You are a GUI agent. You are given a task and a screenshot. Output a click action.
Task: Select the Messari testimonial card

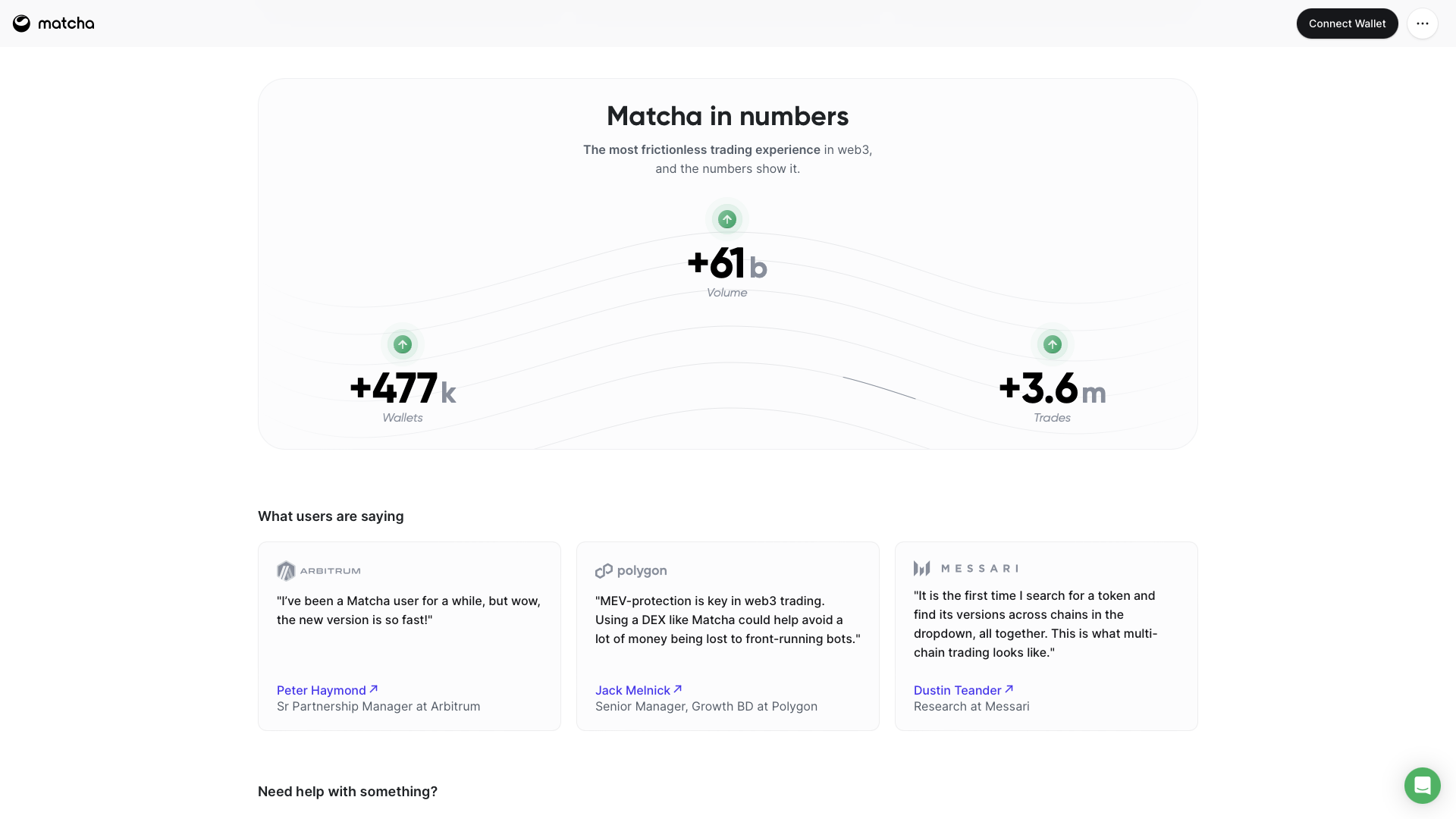[1046, 636]
